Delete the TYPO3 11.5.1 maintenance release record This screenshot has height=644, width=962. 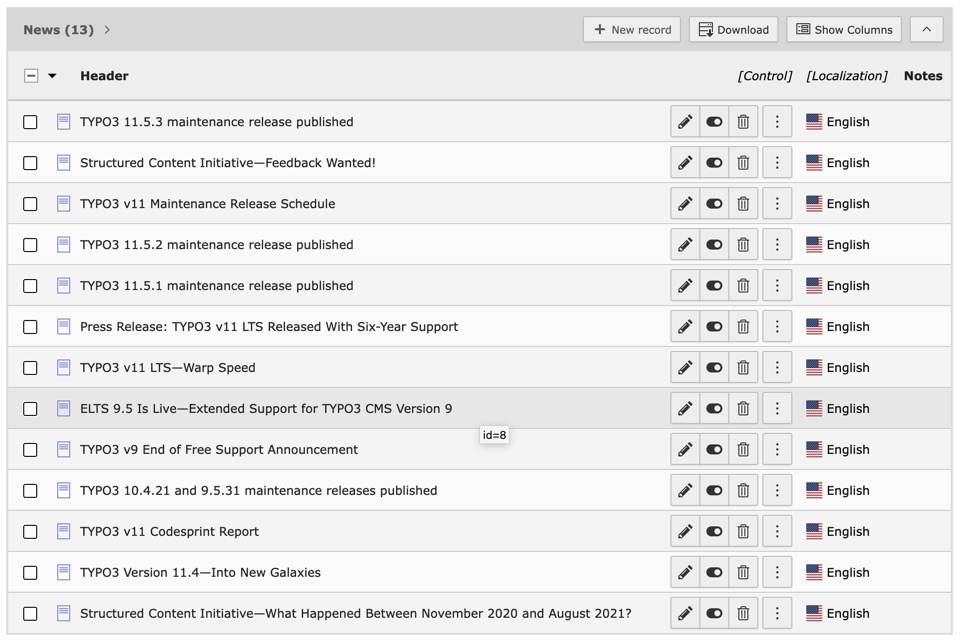point(743,286)
